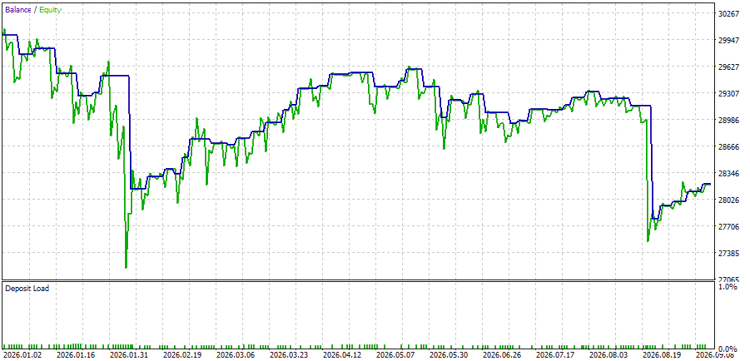
Task: Click the Deposit Load panel title
Action: 27,288
